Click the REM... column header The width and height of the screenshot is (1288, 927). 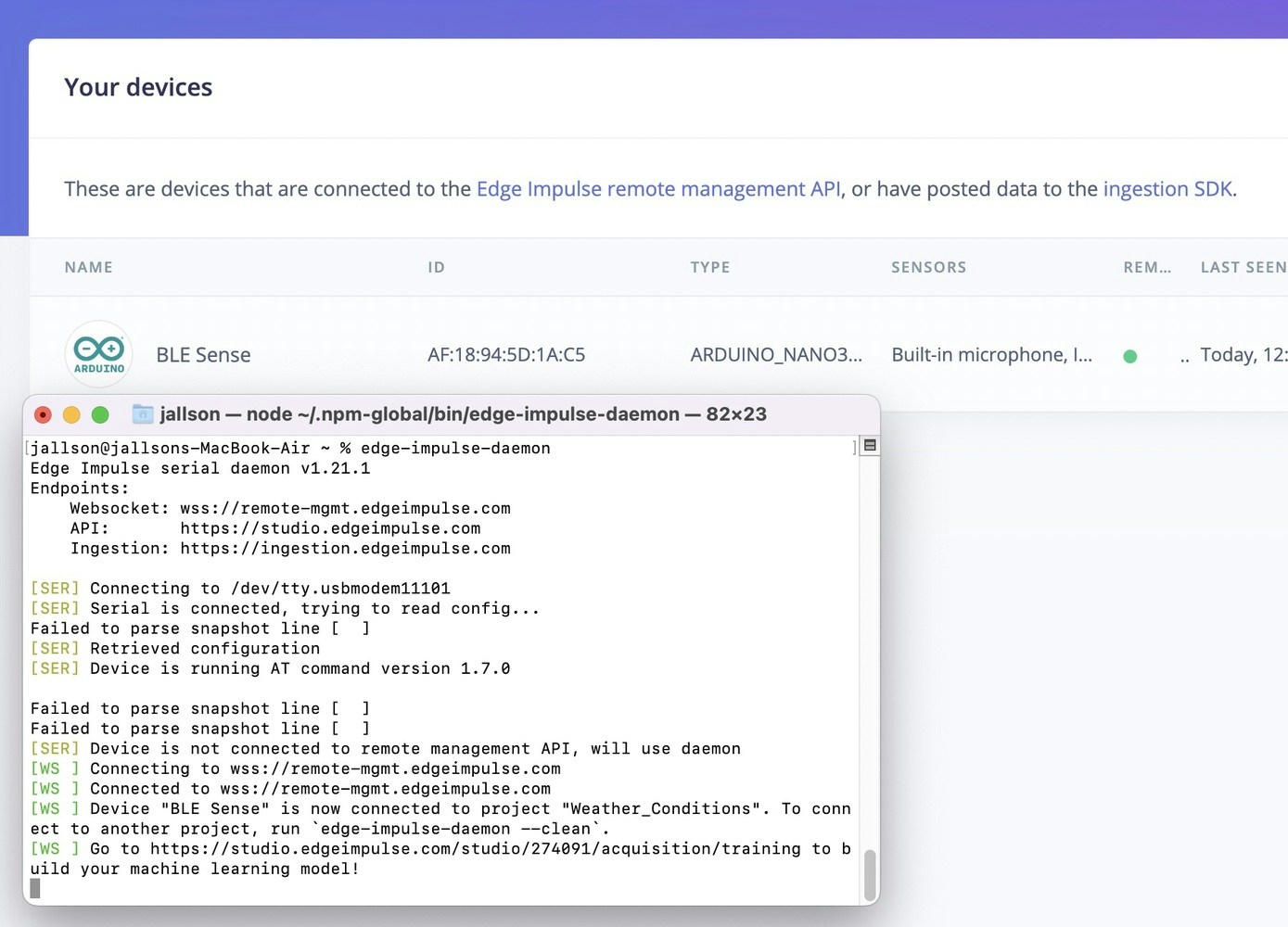[x=1147, y=267]
